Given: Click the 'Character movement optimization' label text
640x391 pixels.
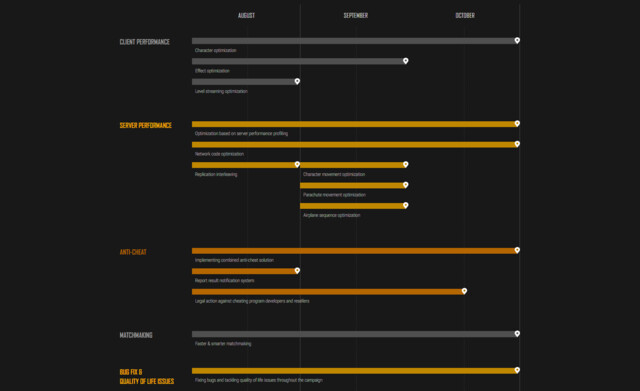Looking at the screenshot, I should point(334,174).
